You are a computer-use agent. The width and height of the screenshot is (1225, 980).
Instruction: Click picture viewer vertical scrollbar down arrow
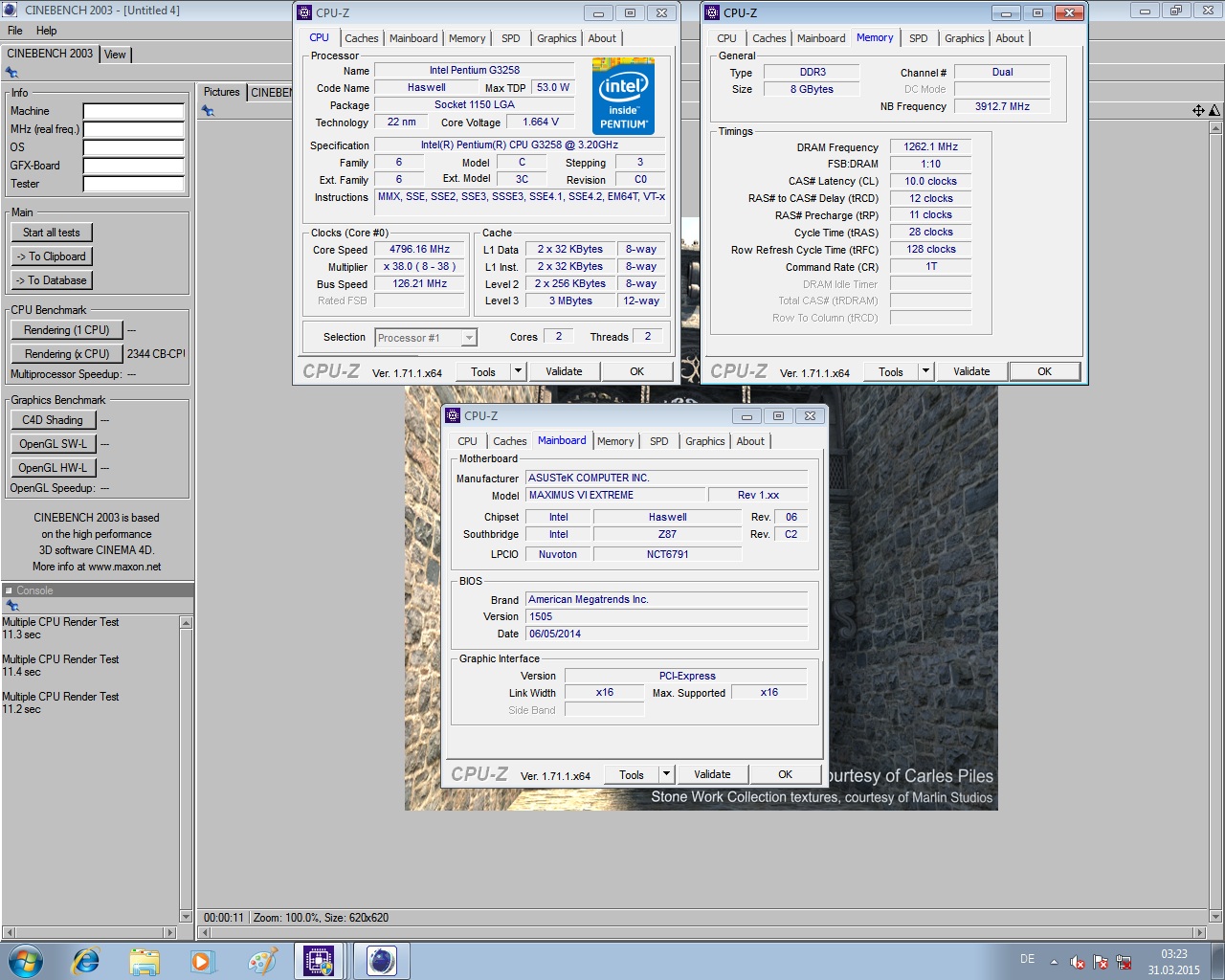point(1215,916)
